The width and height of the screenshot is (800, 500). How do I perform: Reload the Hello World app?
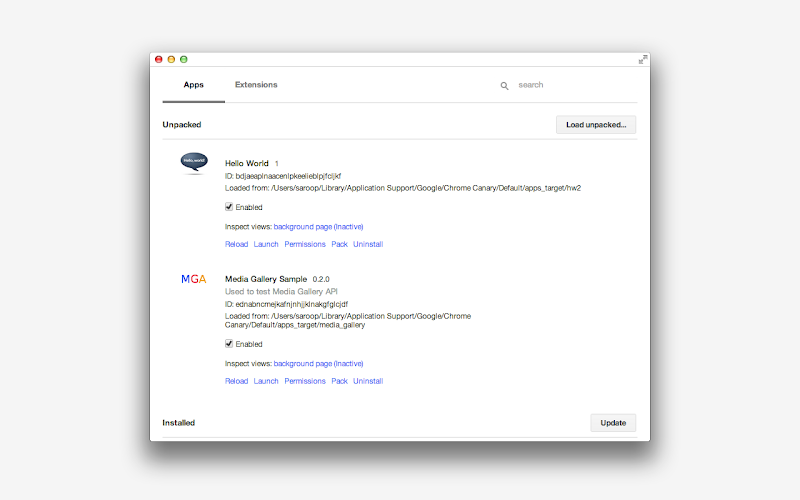tap(236, 244)
